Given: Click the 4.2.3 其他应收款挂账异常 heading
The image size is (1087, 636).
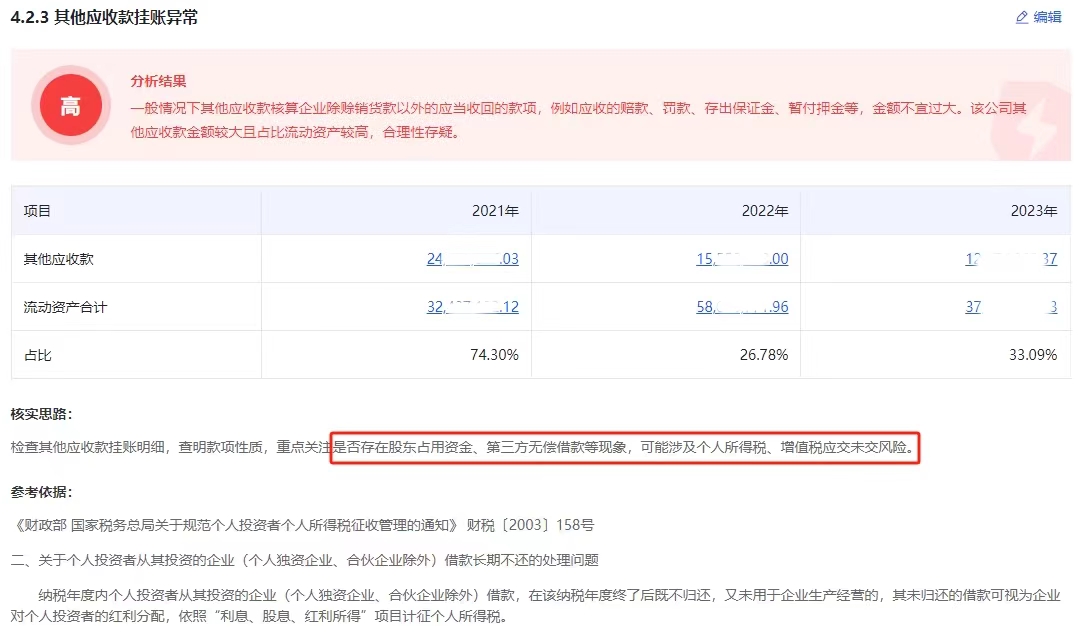Looking at the screenshot, I should (x=104, y=17).
